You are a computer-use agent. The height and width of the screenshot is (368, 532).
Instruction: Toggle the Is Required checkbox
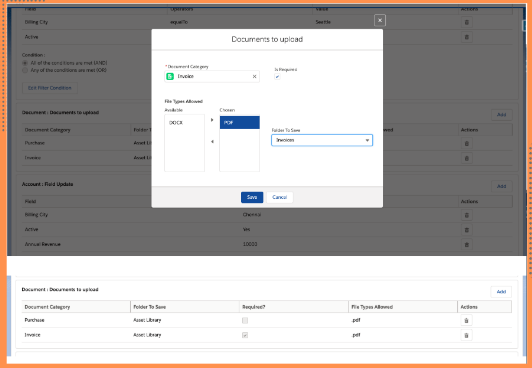coord(277,77)
